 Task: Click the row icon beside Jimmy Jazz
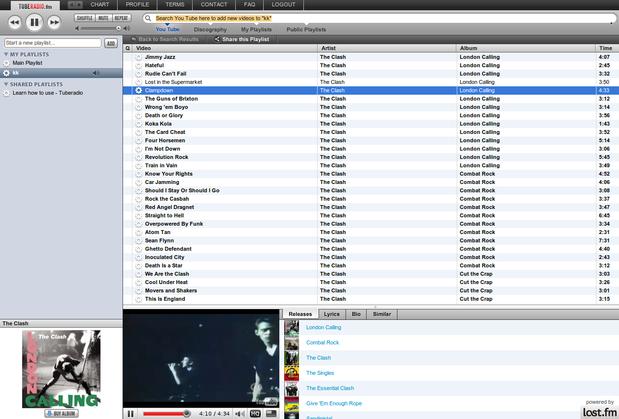point(139,57)
